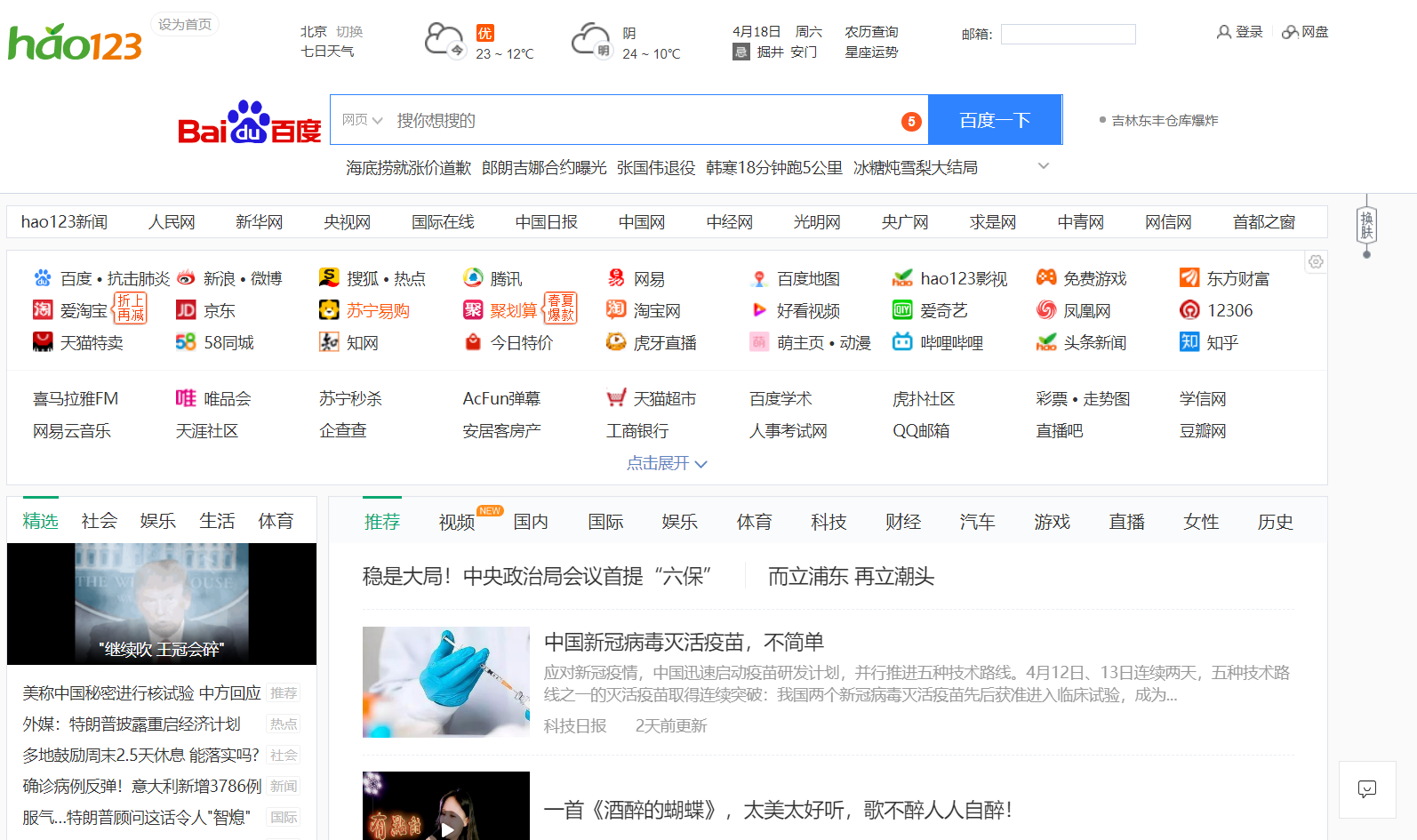Expand hot search terms chevron
The width and height of the screenshot is (1417, 840).
click(1044, 166)
